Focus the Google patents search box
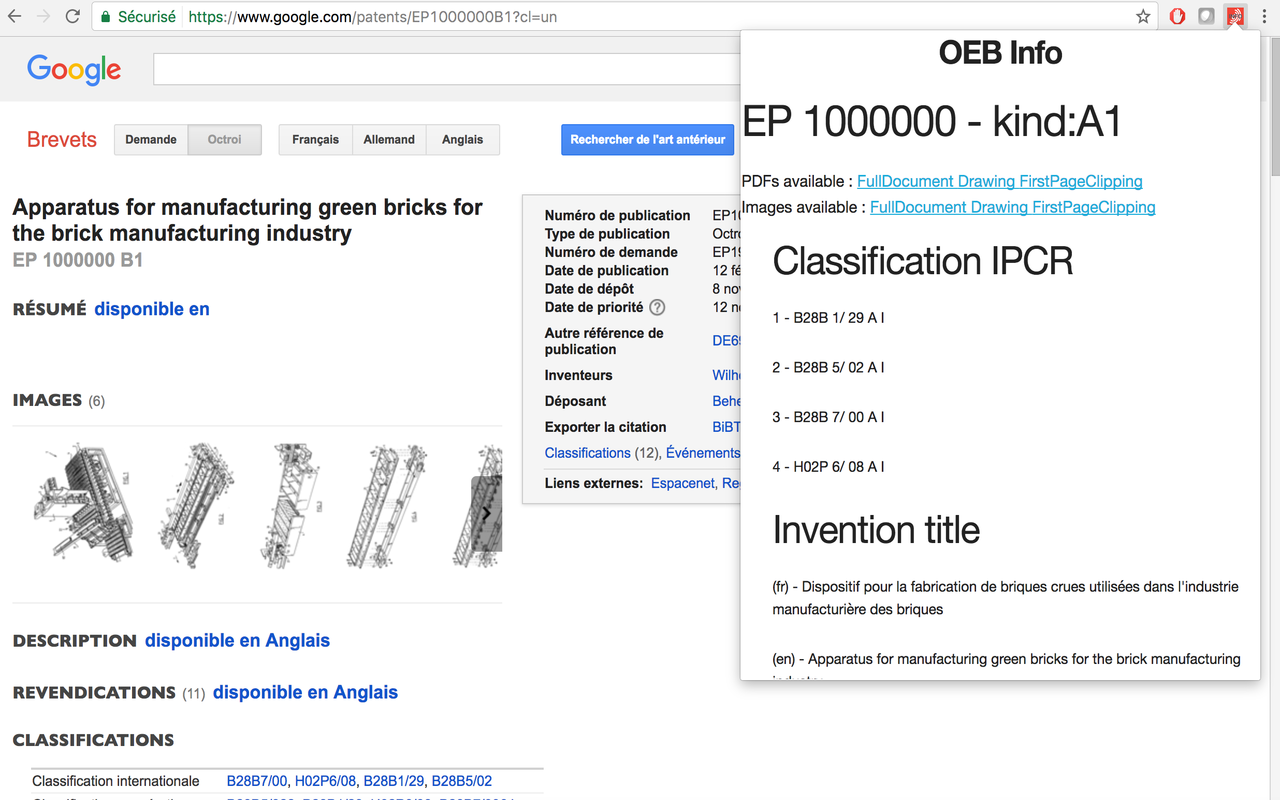This screenshot has height=800, width=1280. pos(446,69)
